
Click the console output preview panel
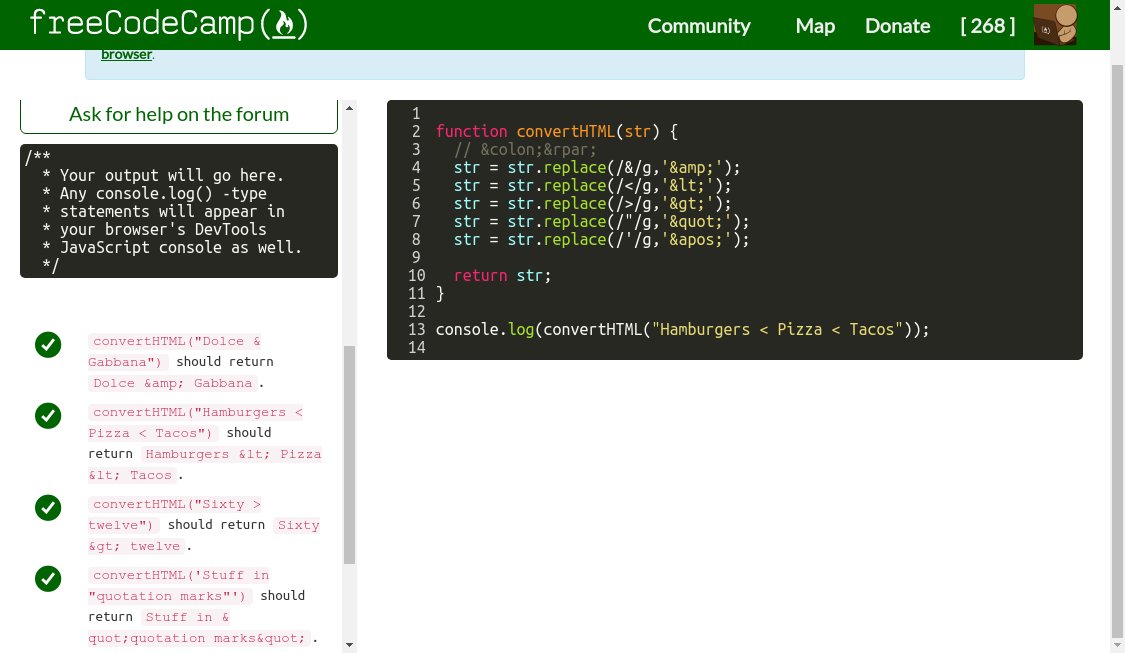[179, 211]
